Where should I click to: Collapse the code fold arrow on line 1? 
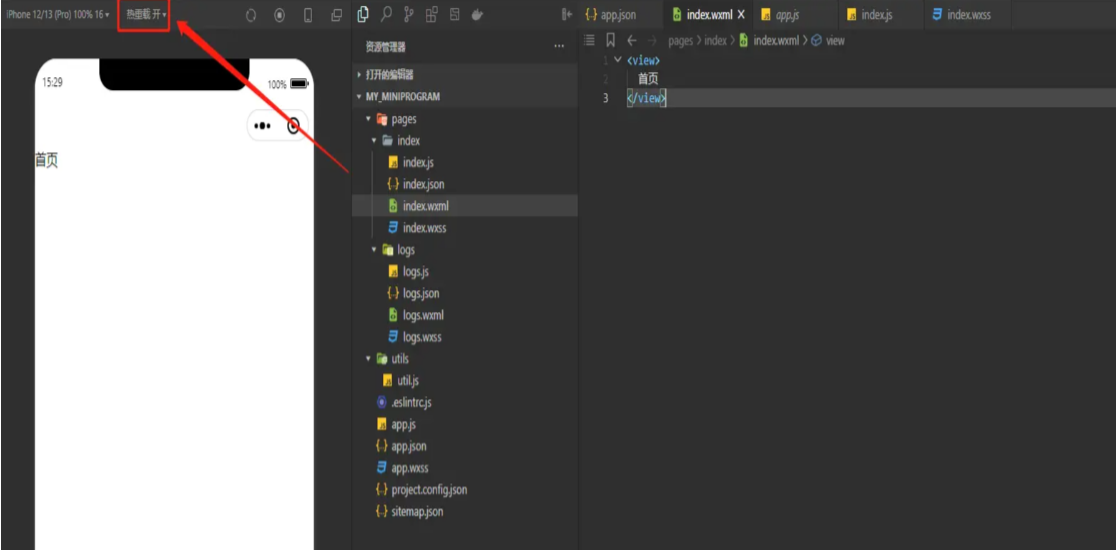pos(617,60)
